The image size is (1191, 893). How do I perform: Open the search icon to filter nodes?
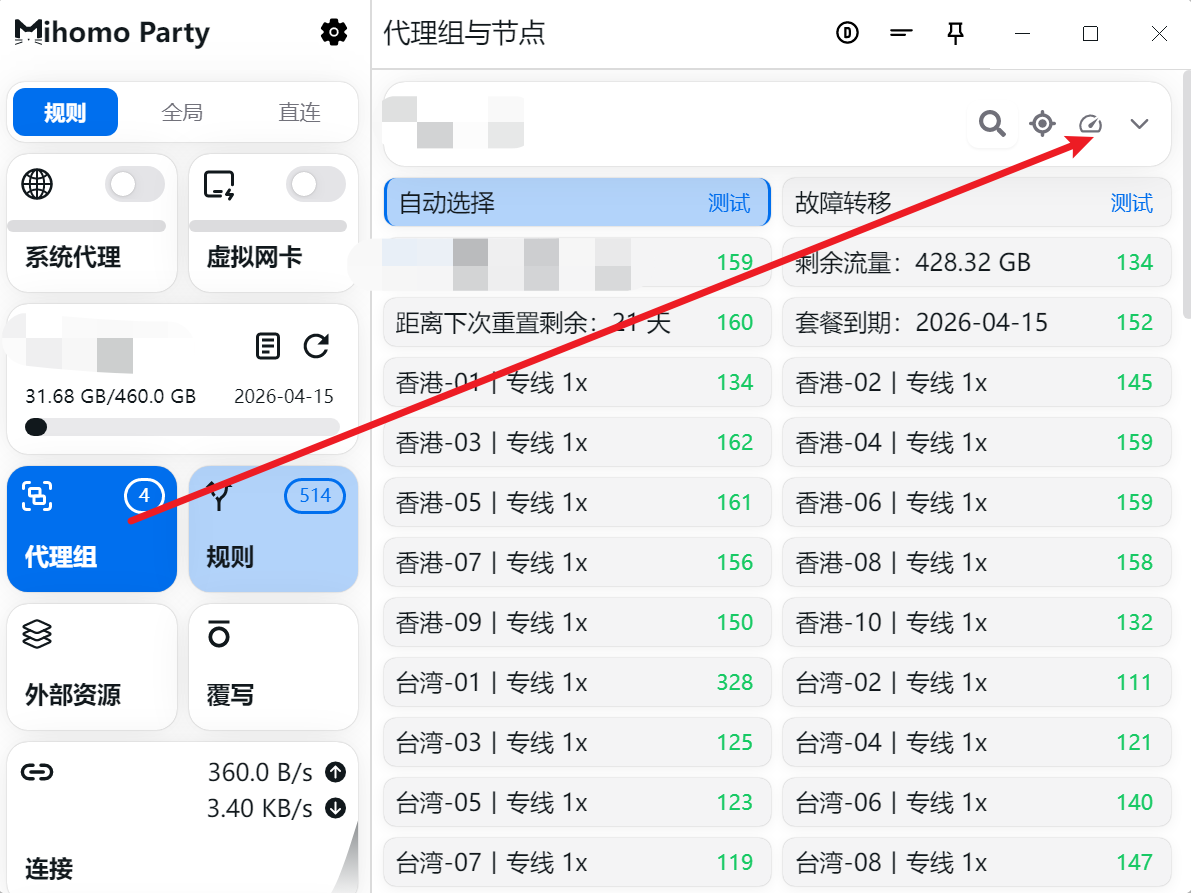point(992,124)
